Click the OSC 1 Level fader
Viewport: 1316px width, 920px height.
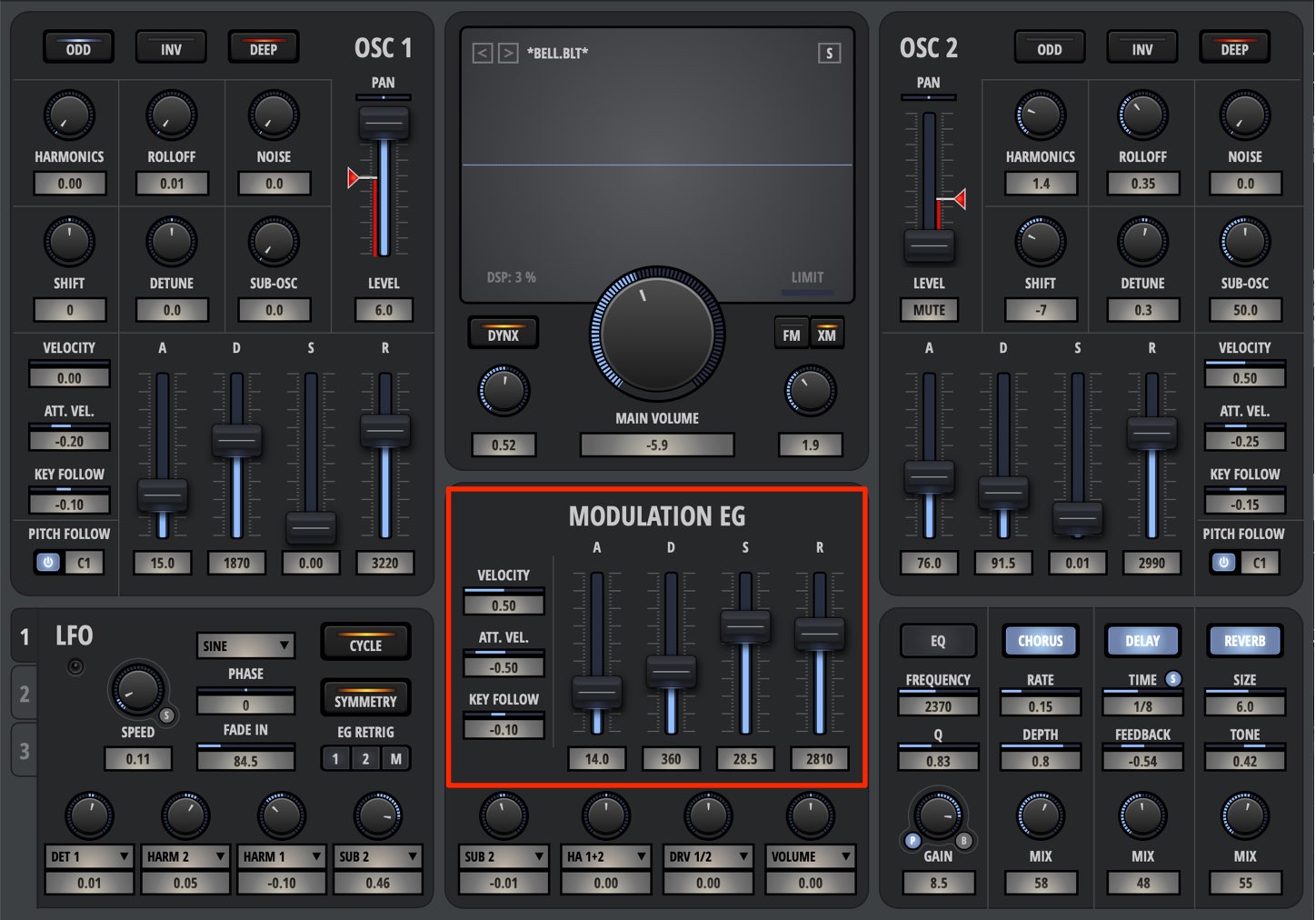pyautogui.click(x=384, y=123)
